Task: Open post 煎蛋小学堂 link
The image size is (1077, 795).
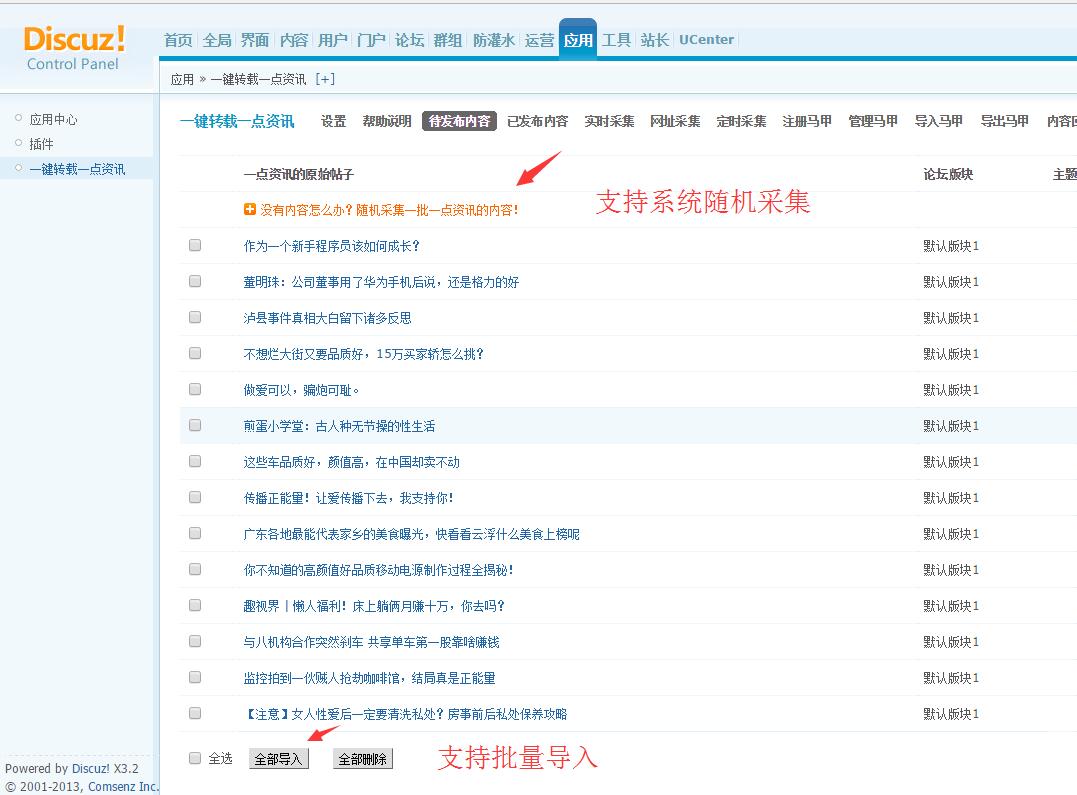Action: click(x=339, y=426)
